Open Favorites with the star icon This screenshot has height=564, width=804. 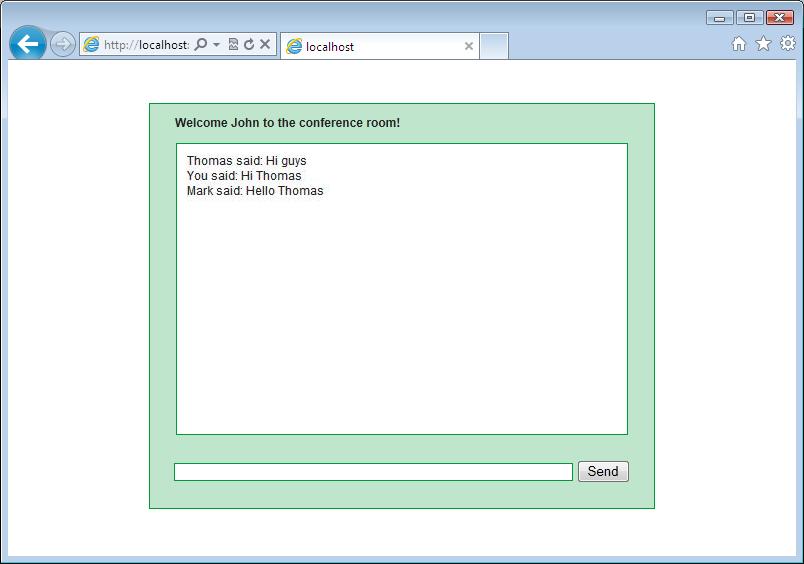click(x=763, y=44)
